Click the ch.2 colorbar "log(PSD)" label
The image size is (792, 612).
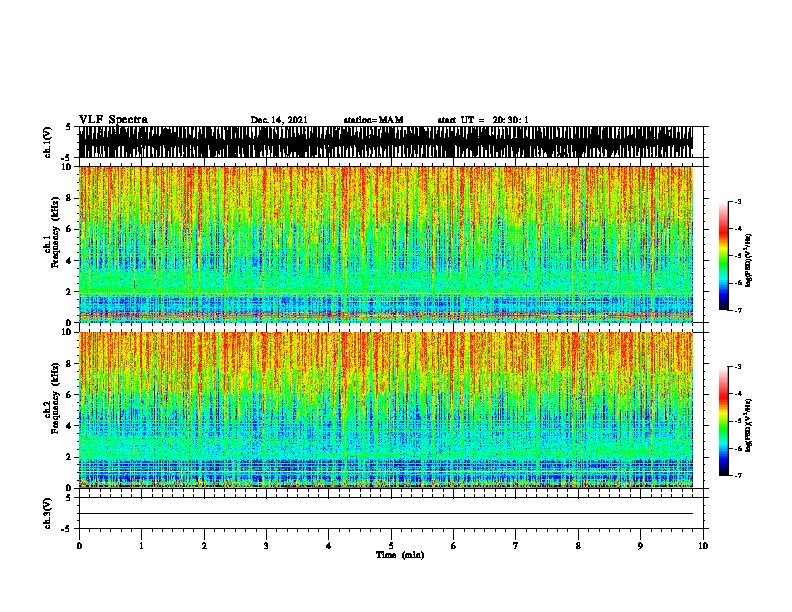click(x=749, y=425)
